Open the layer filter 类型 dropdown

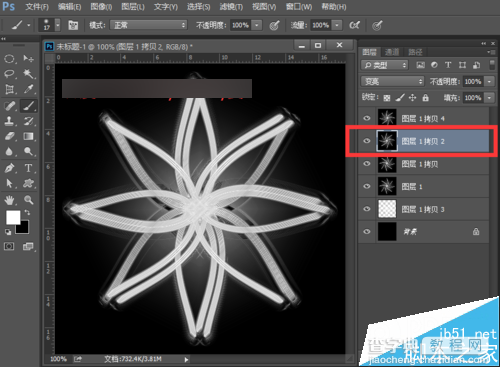385,65
